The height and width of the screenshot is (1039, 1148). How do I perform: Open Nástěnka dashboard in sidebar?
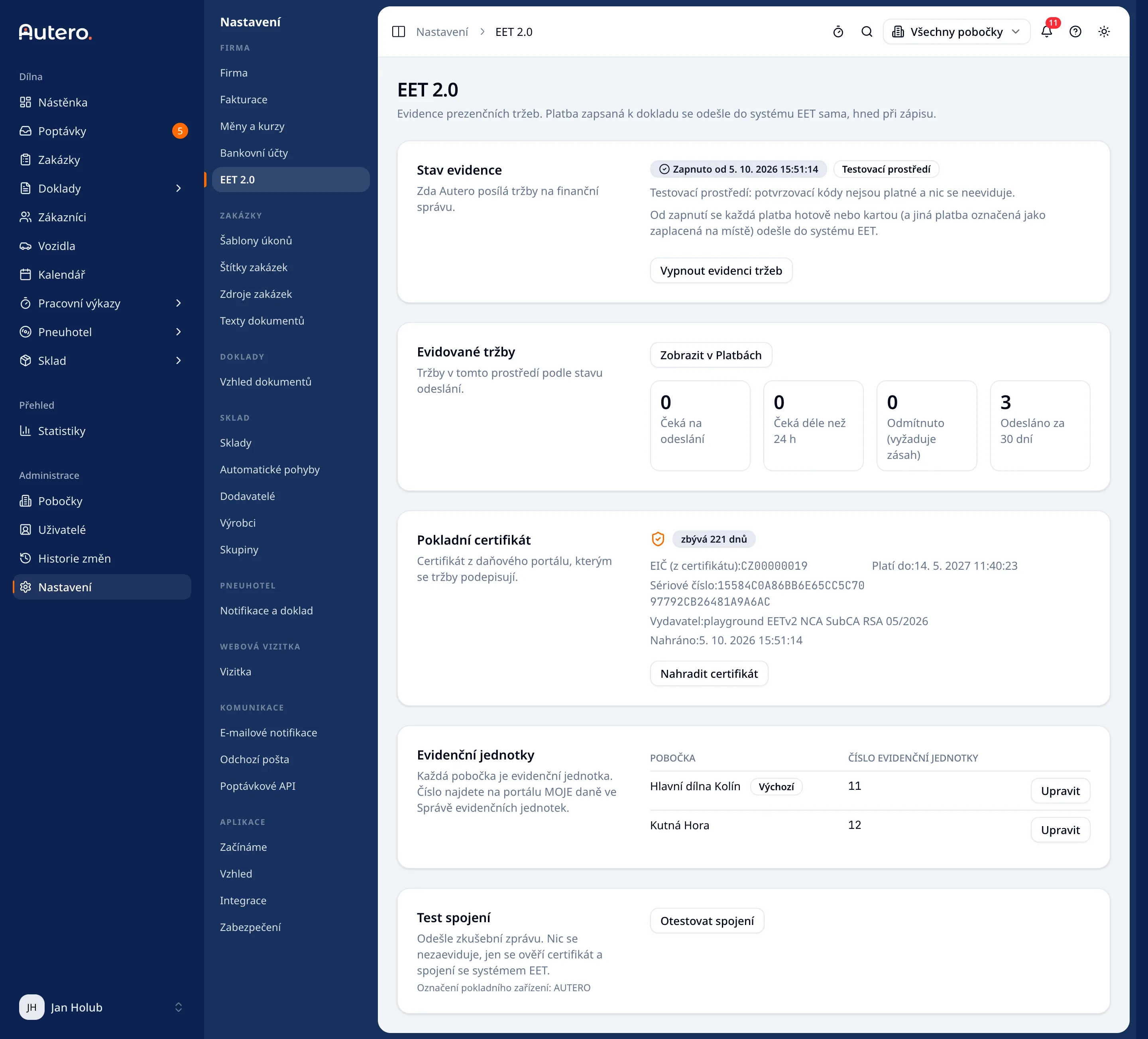(x=102, y=102)
